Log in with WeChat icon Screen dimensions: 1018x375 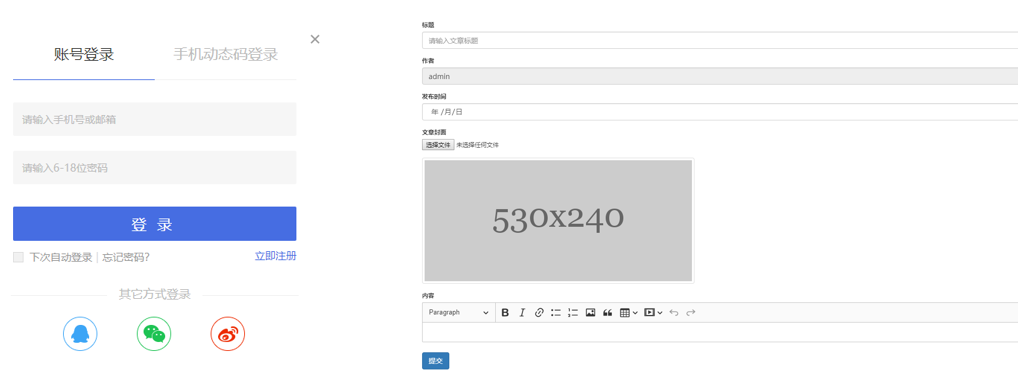pos(154,335)
